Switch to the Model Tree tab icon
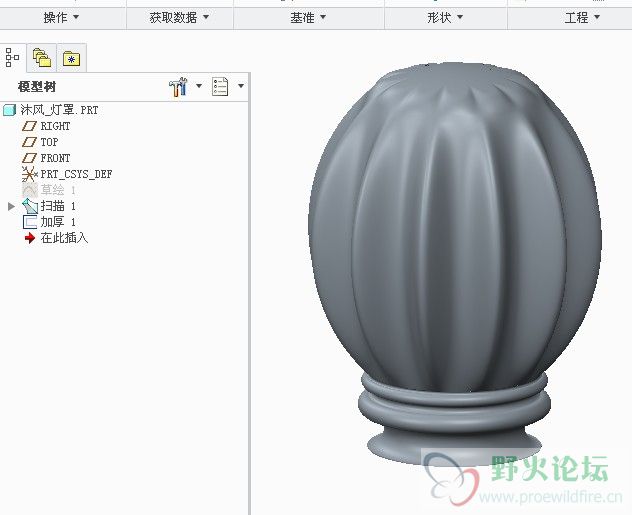 coord(12,58)
